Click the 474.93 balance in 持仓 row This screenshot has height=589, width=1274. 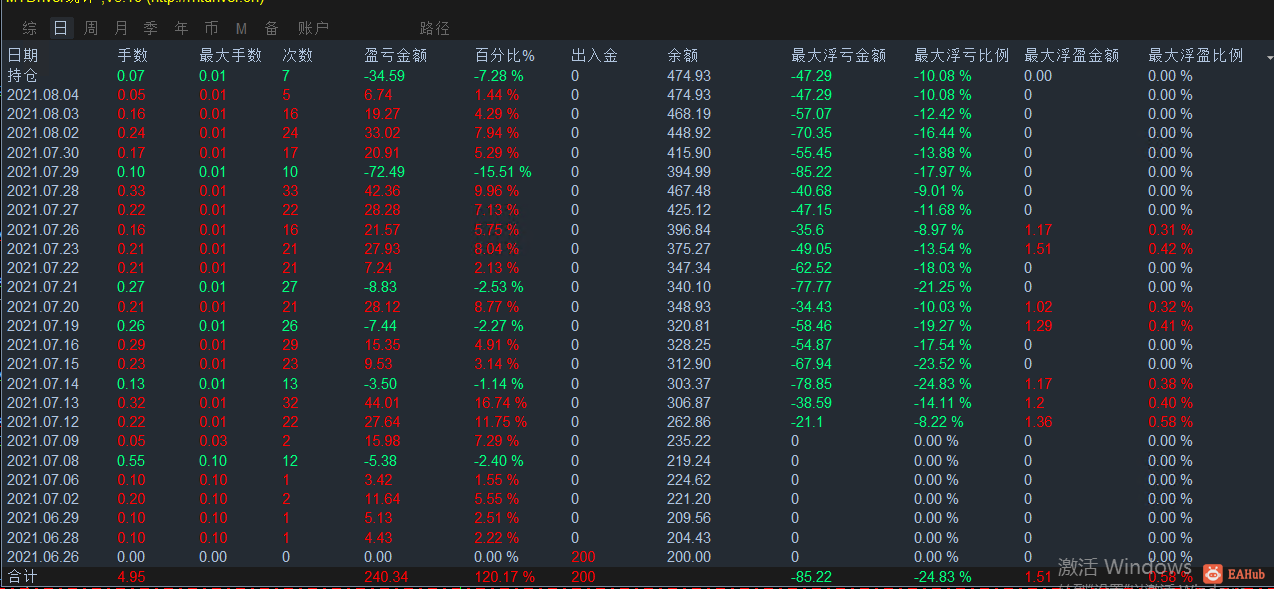[689, 76]
